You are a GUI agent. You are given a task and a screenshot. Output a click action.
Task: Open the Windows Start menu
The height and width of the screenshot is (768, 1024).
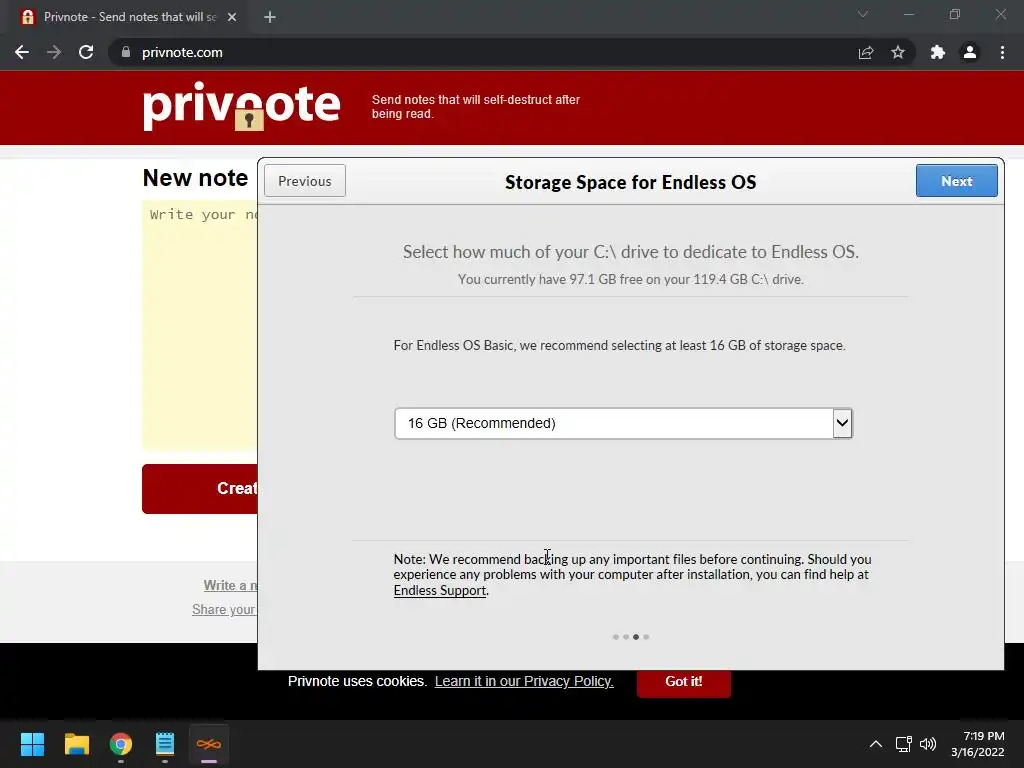32,744
